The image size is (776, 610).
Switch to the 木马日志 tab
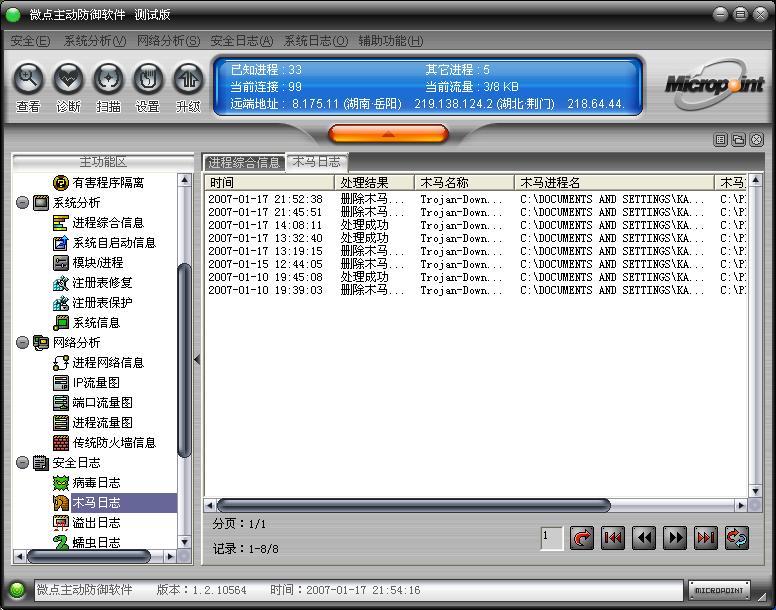317,162
